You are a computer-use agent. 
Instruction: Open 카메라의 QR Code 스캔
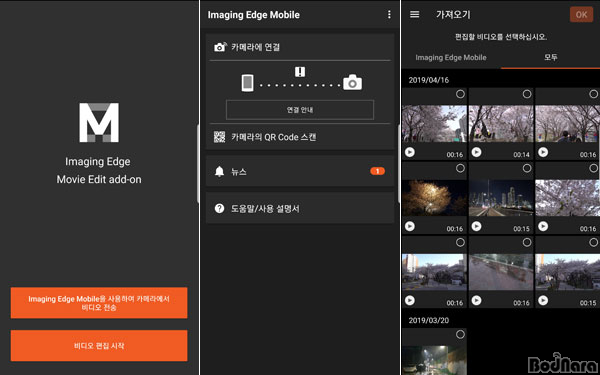tap(300, 137)
